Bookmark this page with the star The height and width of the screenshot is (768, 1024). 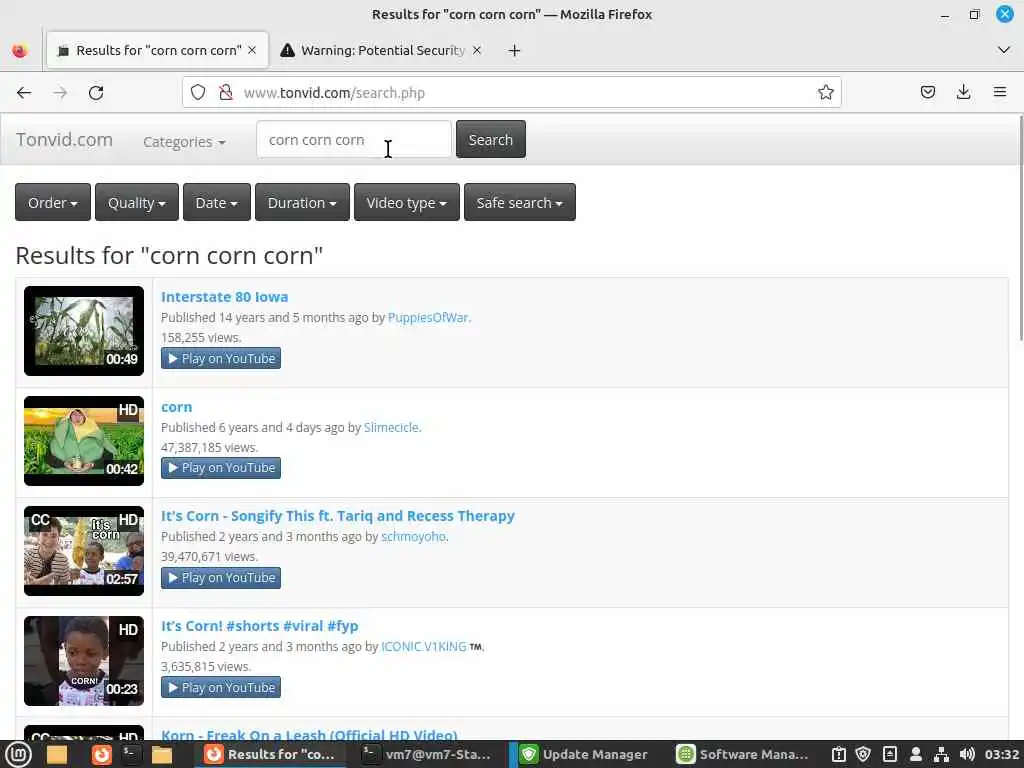click(825, 93)
